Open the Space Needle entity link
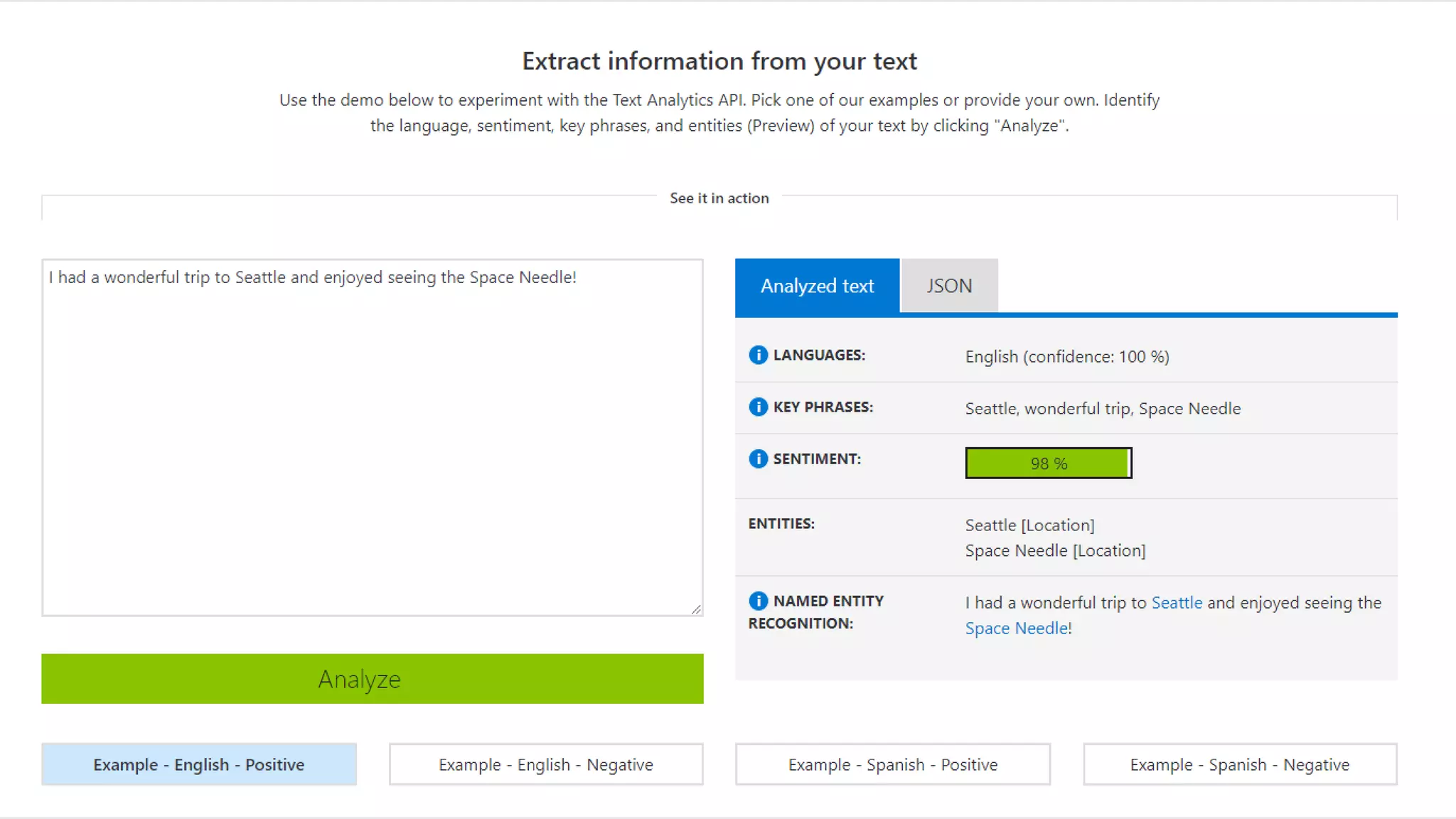 pos(1016,628)
